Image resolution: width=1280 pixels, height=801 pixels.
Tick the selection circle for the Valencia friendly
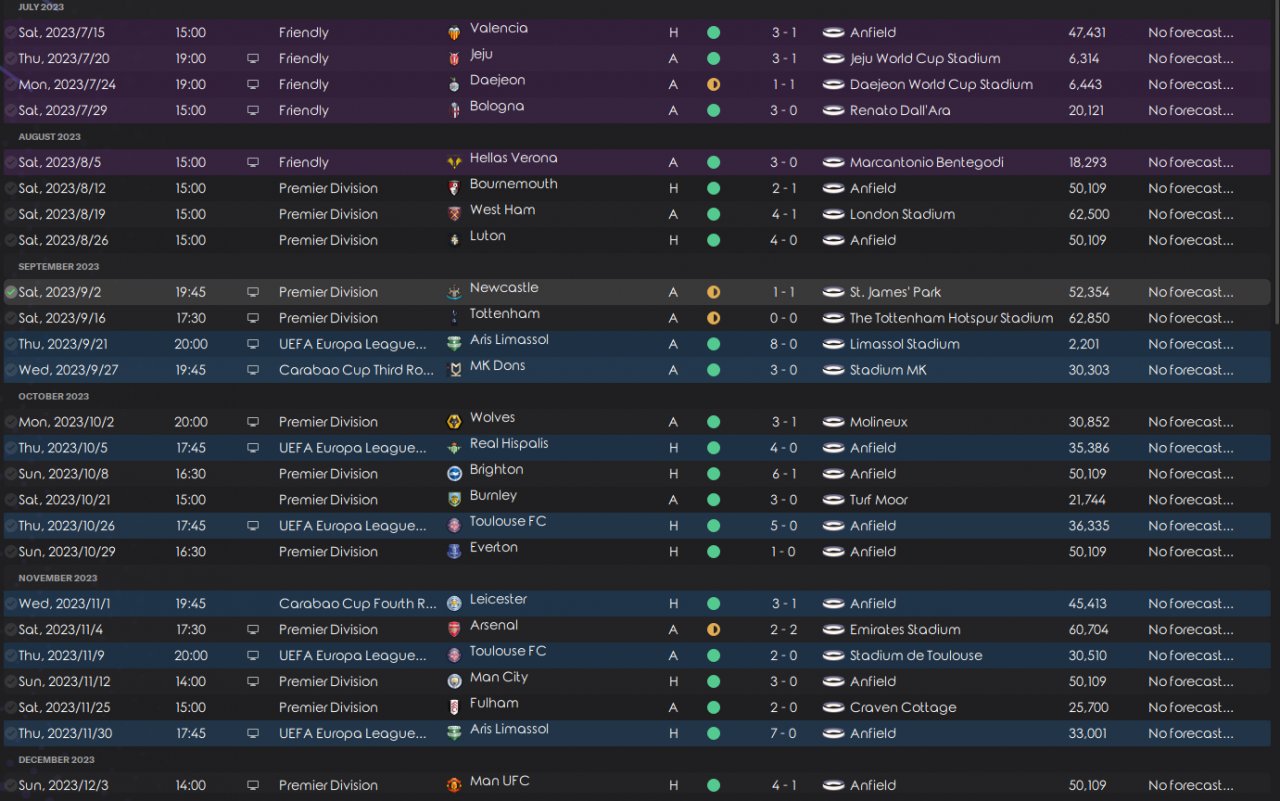click(x=10, y=33)
